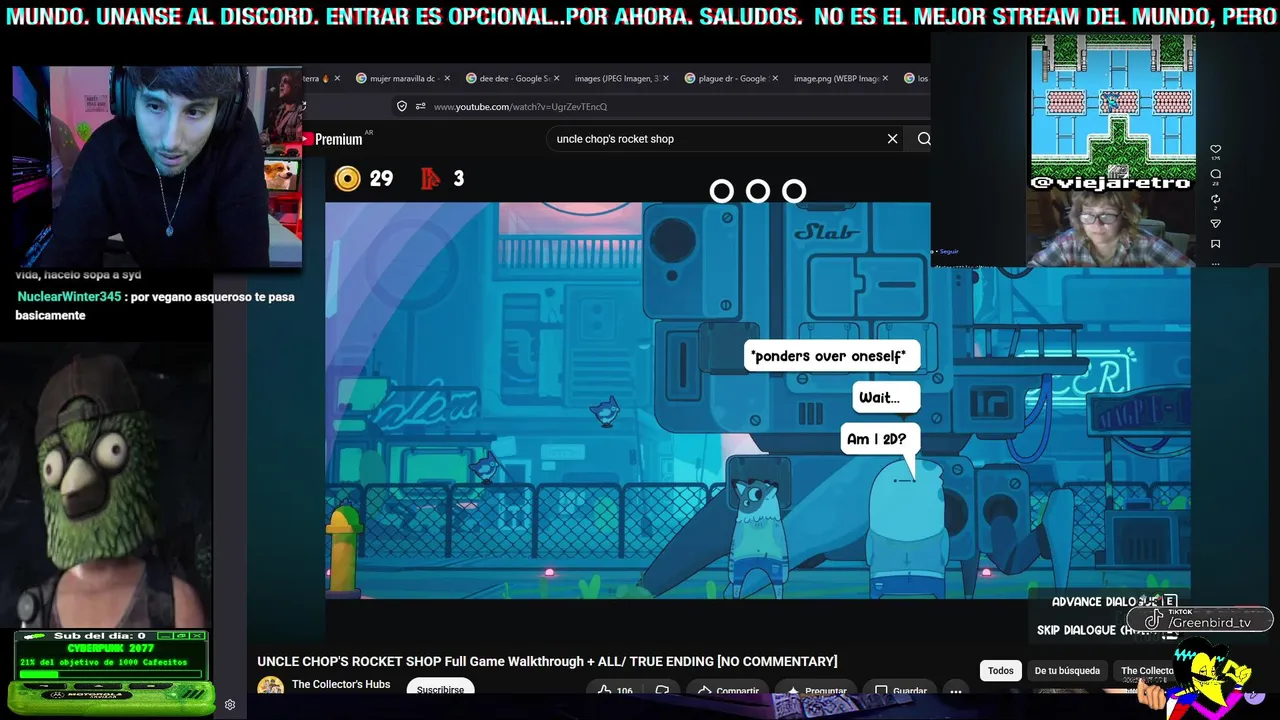Open The Collector's Hubs channel avatar
Image resolution: width=1280 pixels, height=720 pixels.
[x=270, y=687]
